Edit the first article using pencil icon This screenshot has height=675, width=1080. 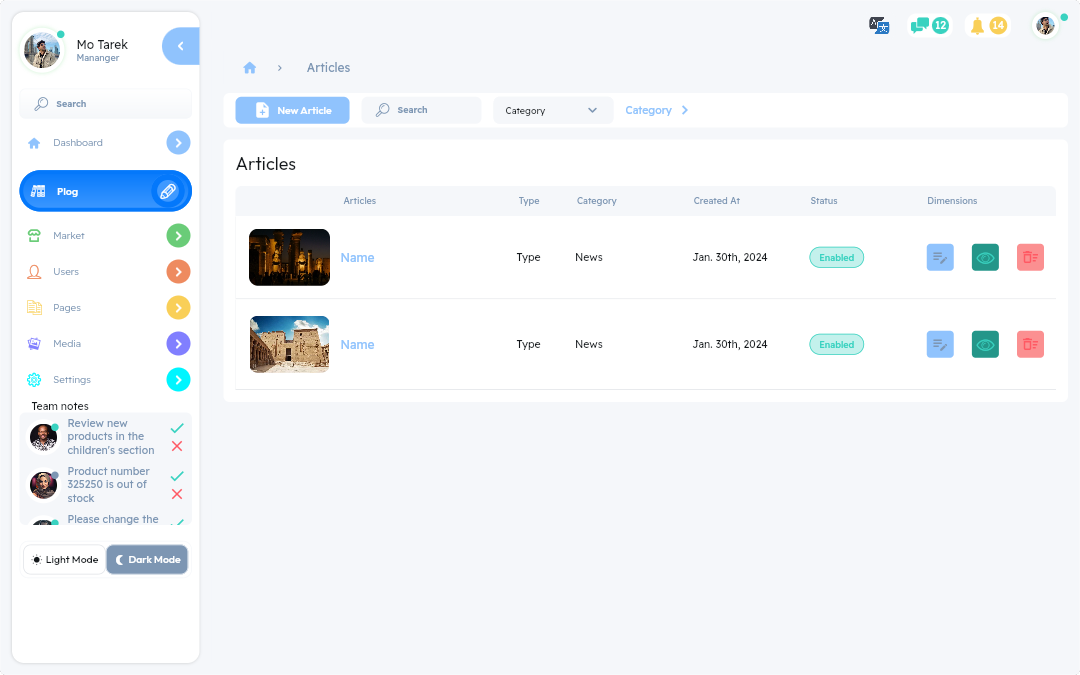(939, 257)
